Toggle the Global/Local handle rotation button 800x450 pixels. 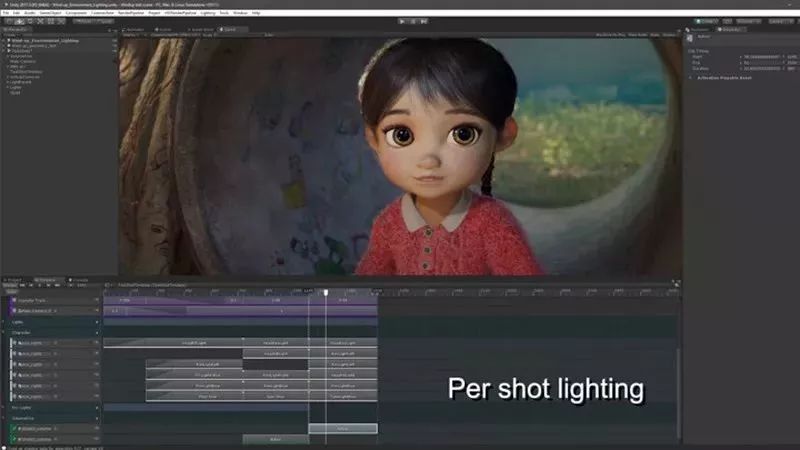[x=104, y=21]
